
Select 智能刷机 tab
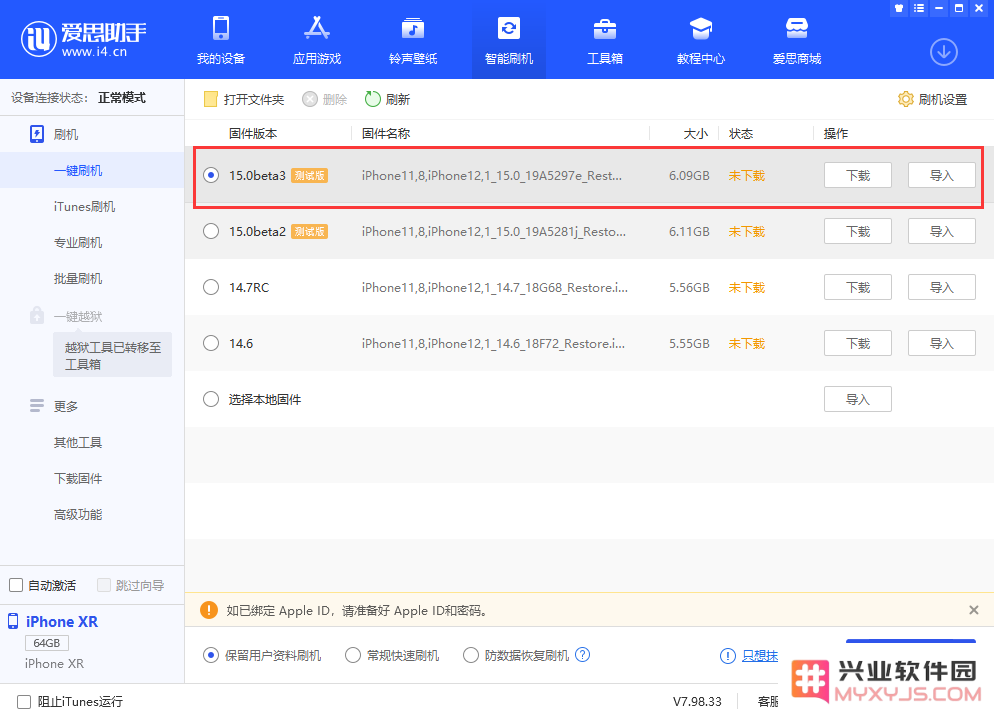coord(508,40)
